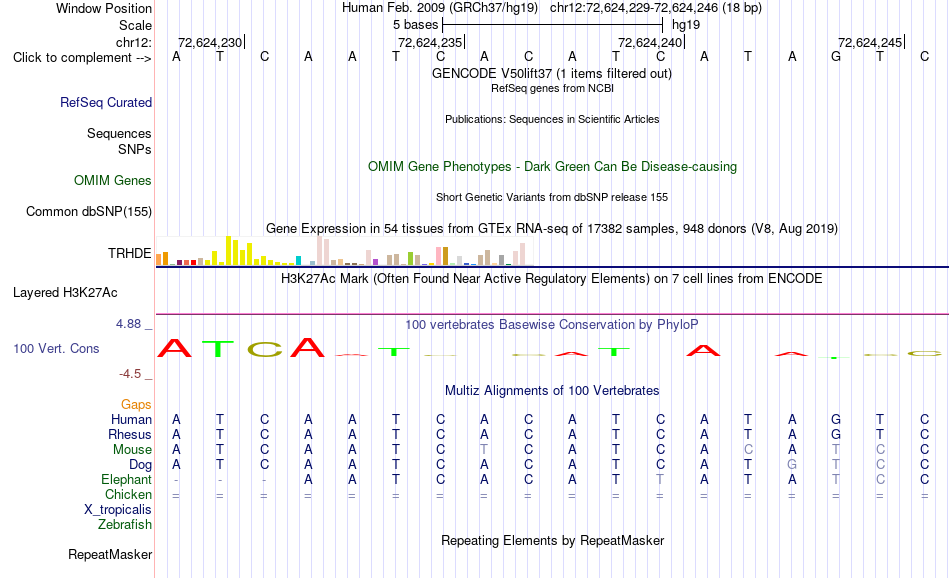The height and width of the screenshot is (578, 950).
Task: Click the Scale label on the left
Action: click(136, 25)
